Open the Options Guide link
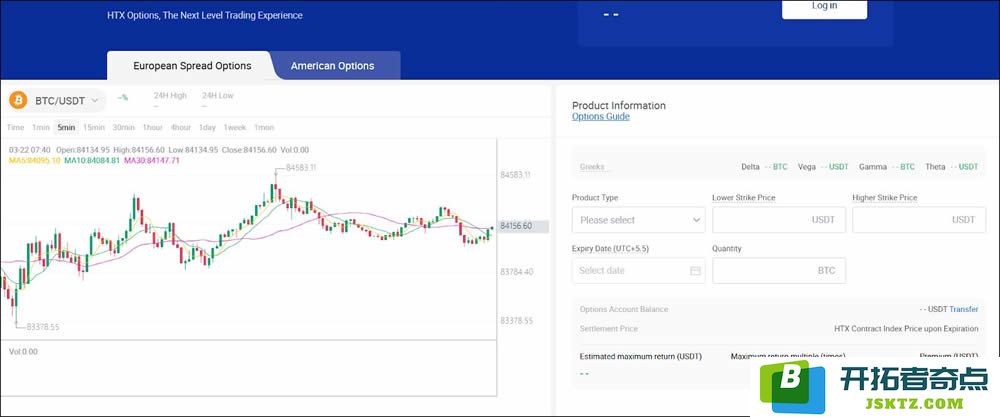Screen dimensions: 1000x417 (x=601, y=117)
